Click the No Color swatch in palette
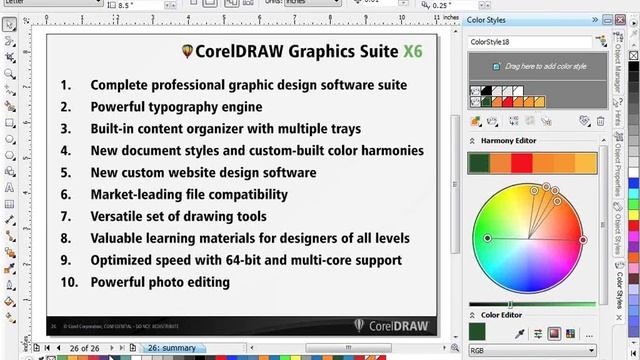Viewport: 640px width, 360px height. (633, 55)
